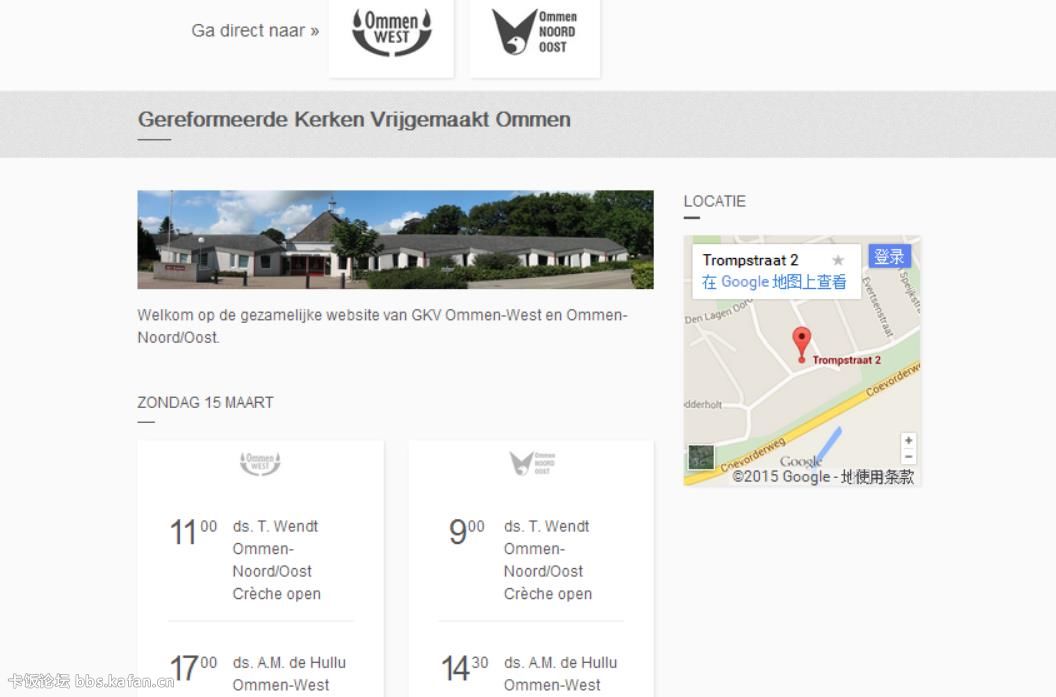Click the red location pin on map

pyautogui.click(x=801, y=345)
